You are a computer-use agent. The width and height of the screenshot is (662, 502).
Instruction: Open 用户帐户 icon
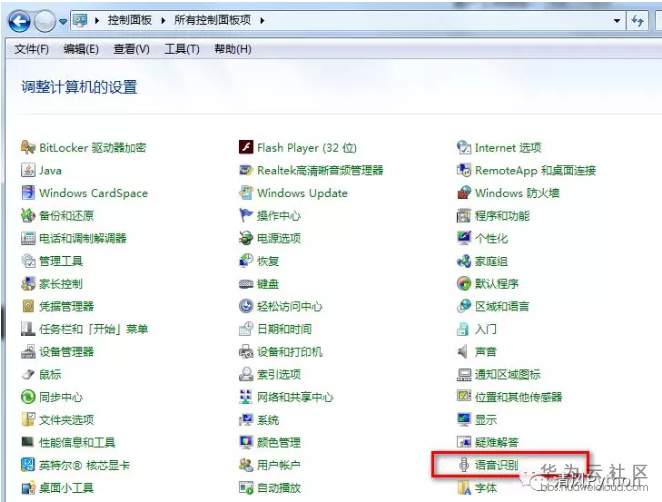246,465
